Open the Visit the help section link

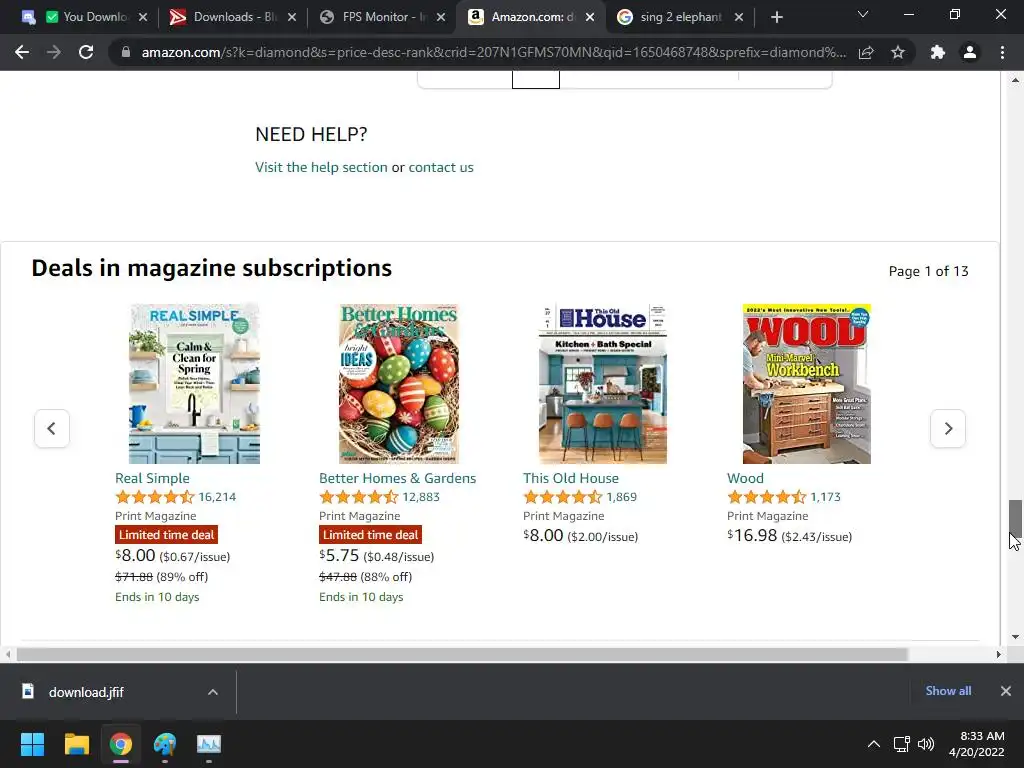click(321, 167)
